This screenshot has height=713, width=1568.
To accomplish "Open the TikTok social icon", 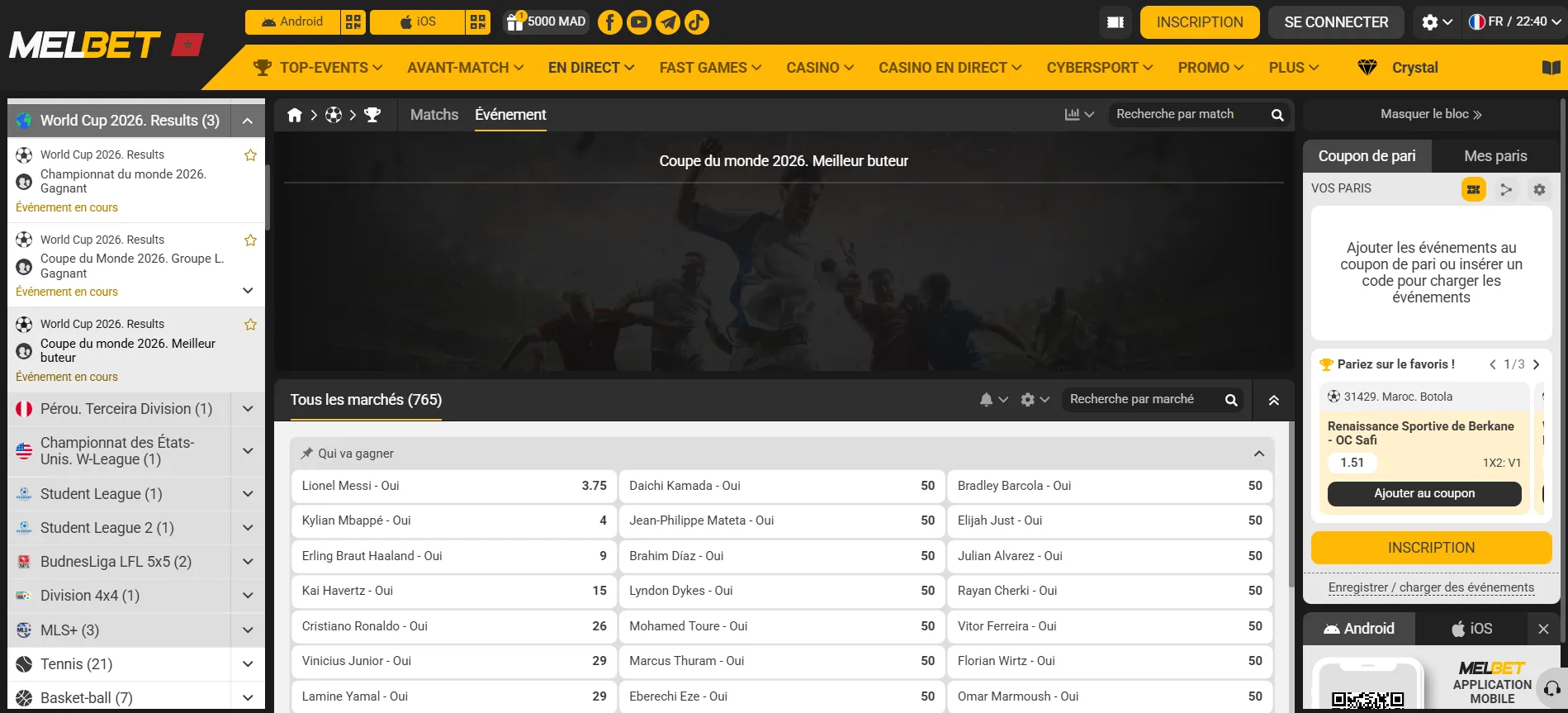I will (x=697, y=22).
